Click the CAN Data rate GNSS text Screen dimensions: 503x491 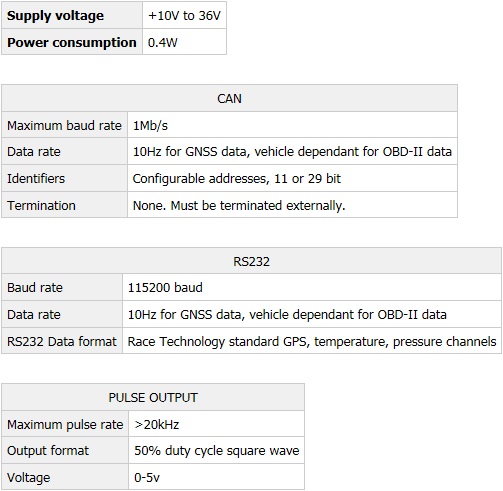(x=292, y=152)
